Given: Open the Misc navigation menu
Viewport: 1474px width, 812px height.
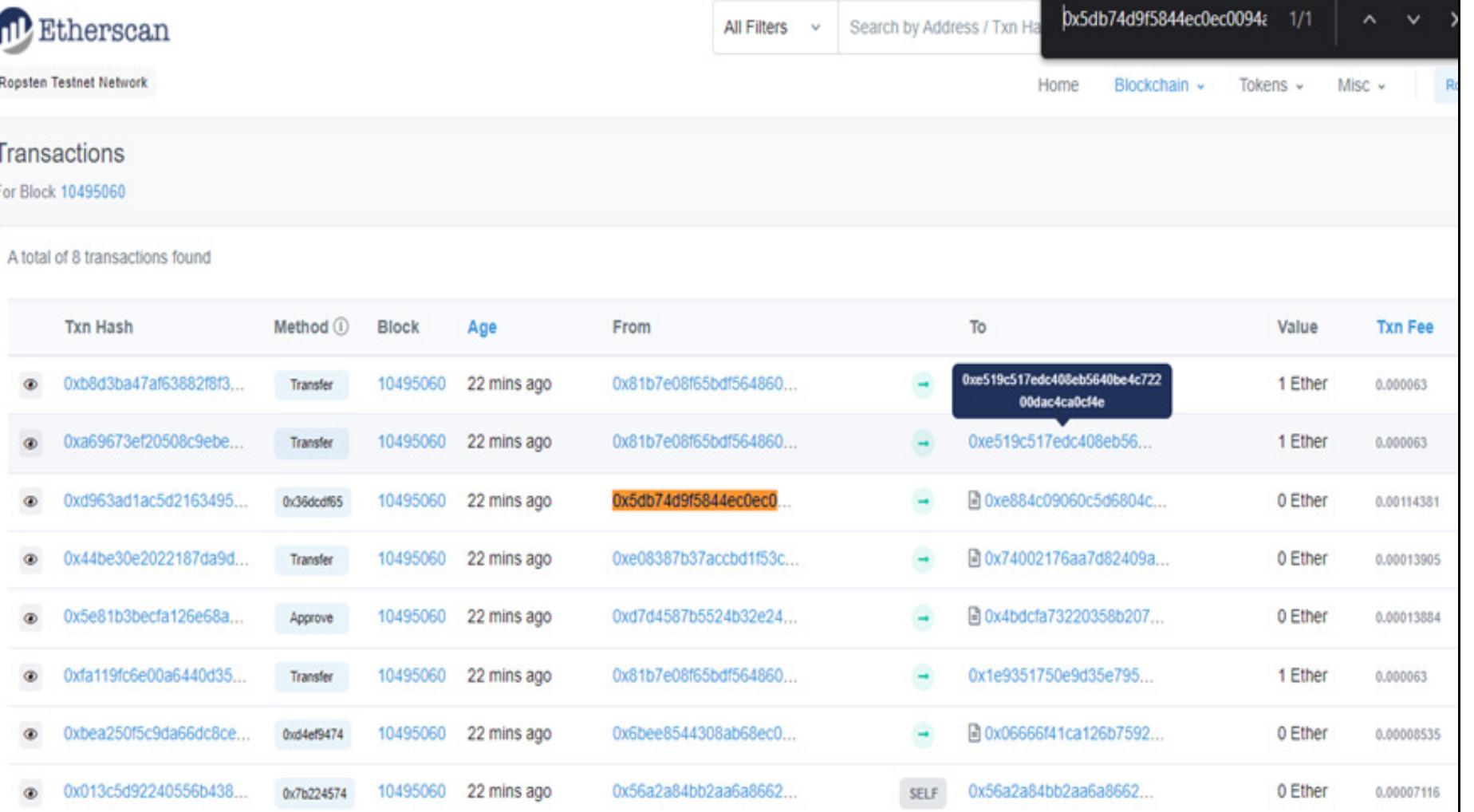Looking at the screenshot, I should point(1361,85).
